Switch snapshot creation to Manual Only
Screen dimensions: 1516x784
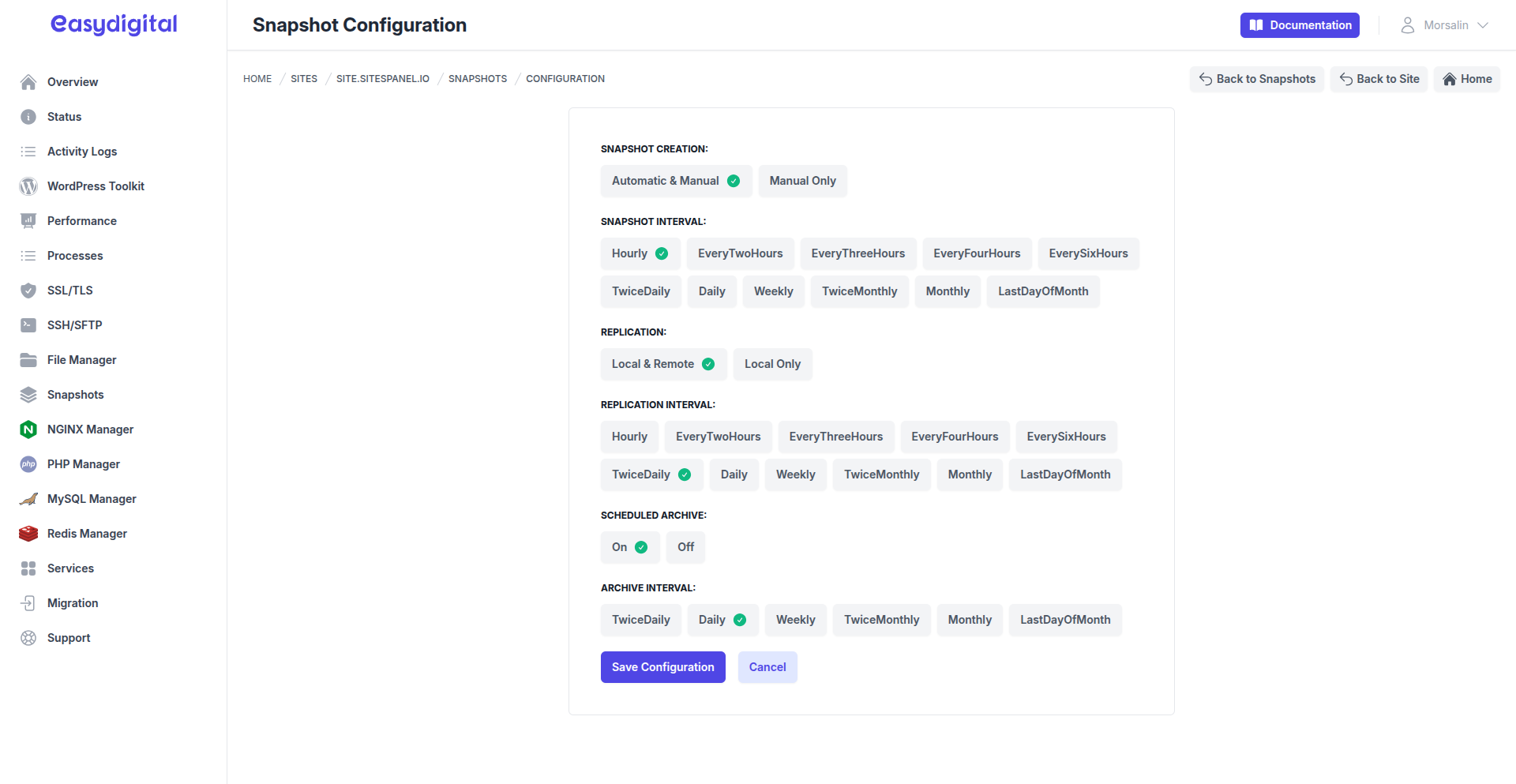point(802,181)
